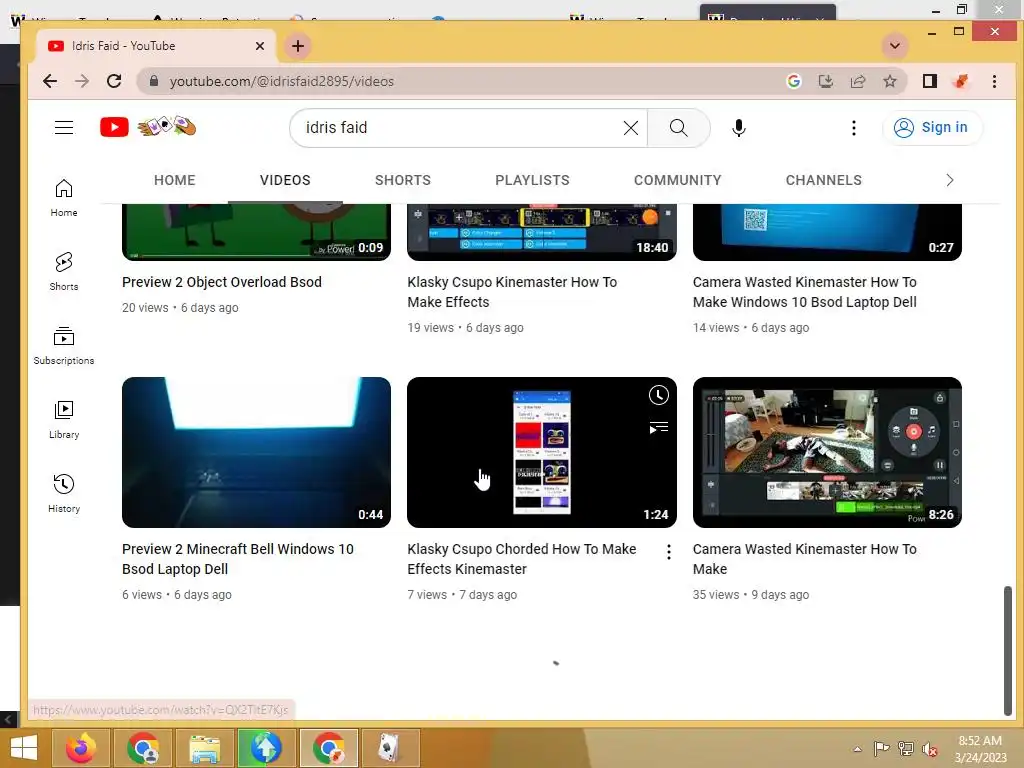Select the VIDEOS channel tab
Image resolution: width=1024 pixels, height=768 pixels.
285,180
